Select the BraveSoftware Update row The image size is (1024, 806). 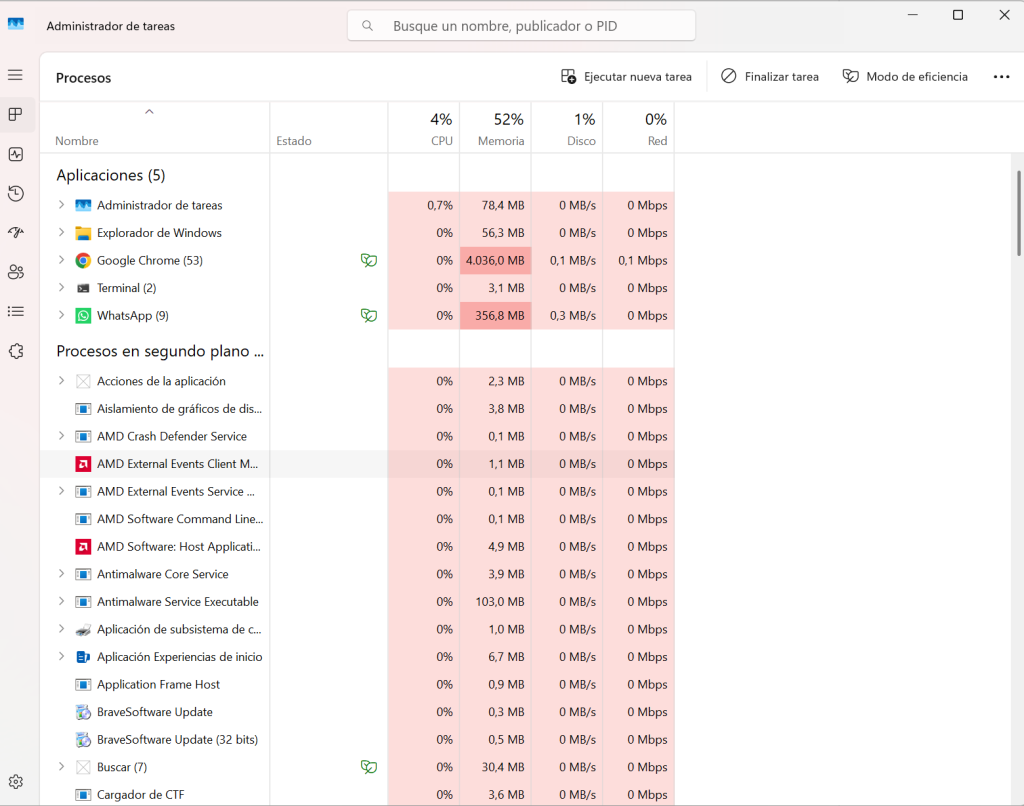357,712
